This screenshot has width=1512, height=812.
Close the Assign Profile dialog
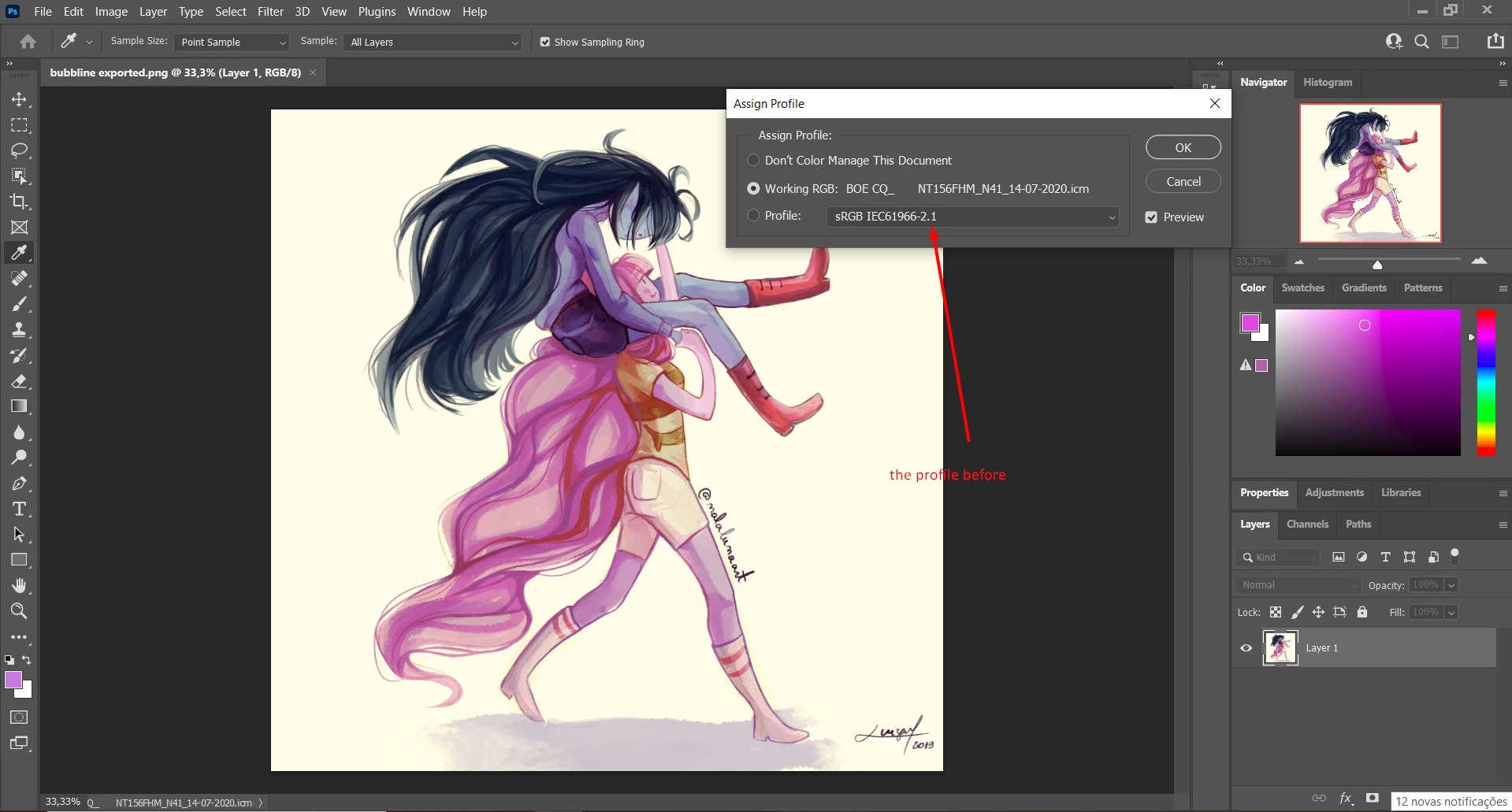1214,103
